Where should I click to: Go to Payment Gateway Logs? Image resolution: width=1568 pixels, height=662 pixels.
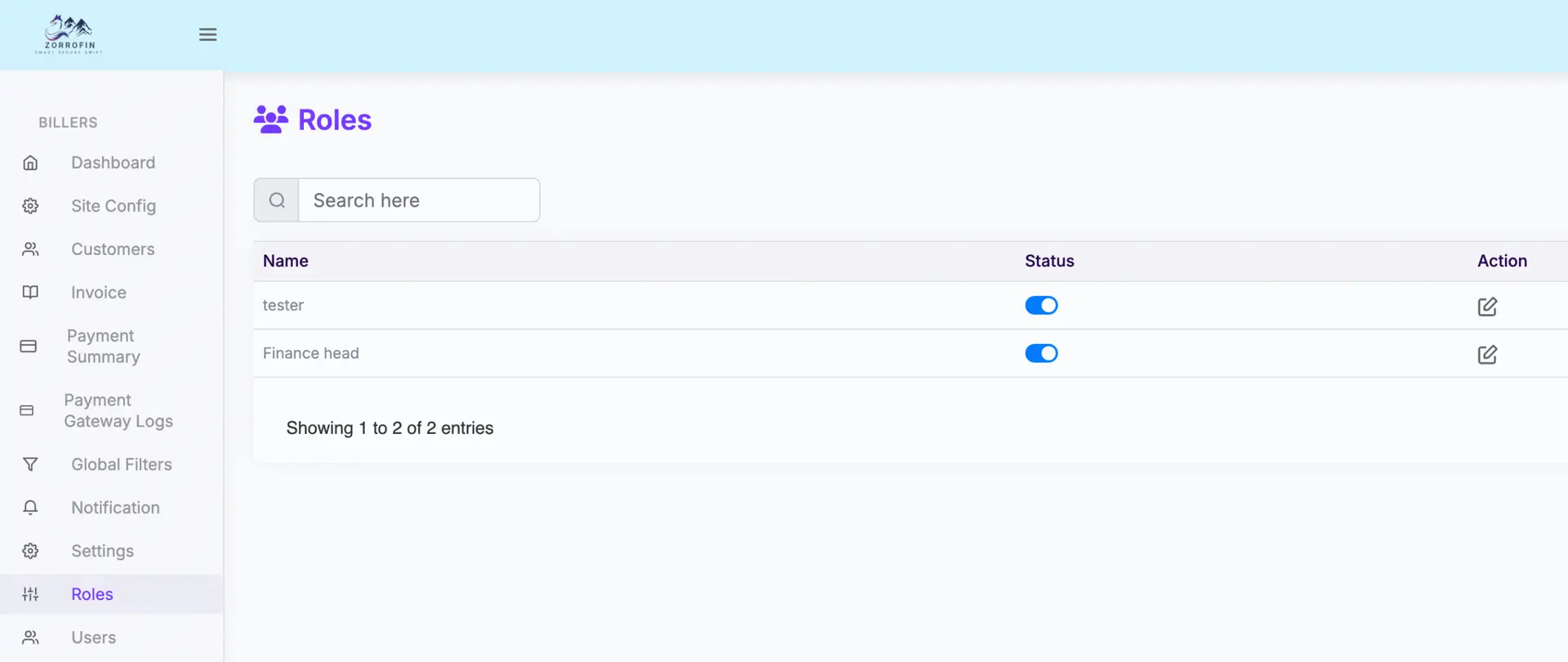[118, 410]
